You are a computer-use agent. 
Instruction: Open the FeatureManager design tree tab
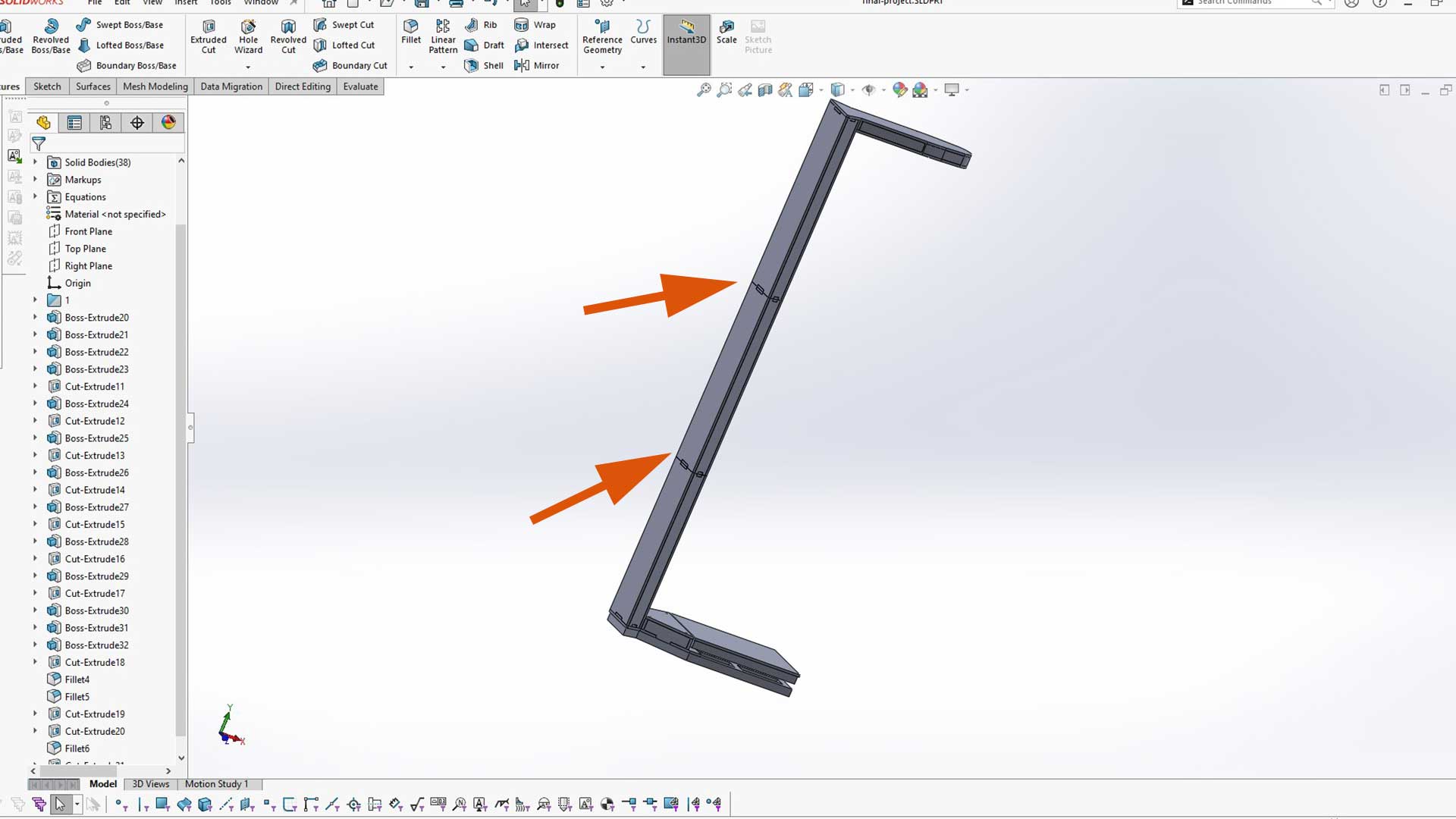tap(43, 123)
